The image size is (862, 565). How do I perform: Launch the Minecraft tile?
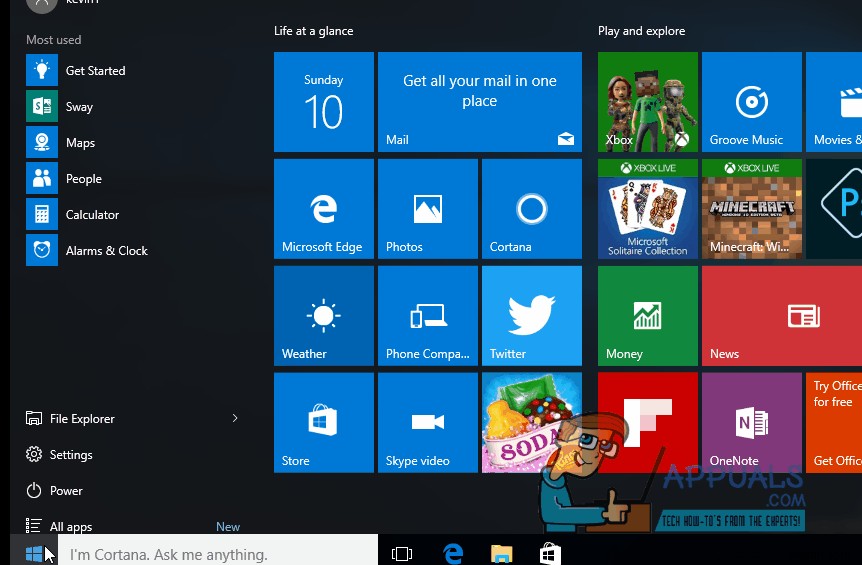coord(752,209)
